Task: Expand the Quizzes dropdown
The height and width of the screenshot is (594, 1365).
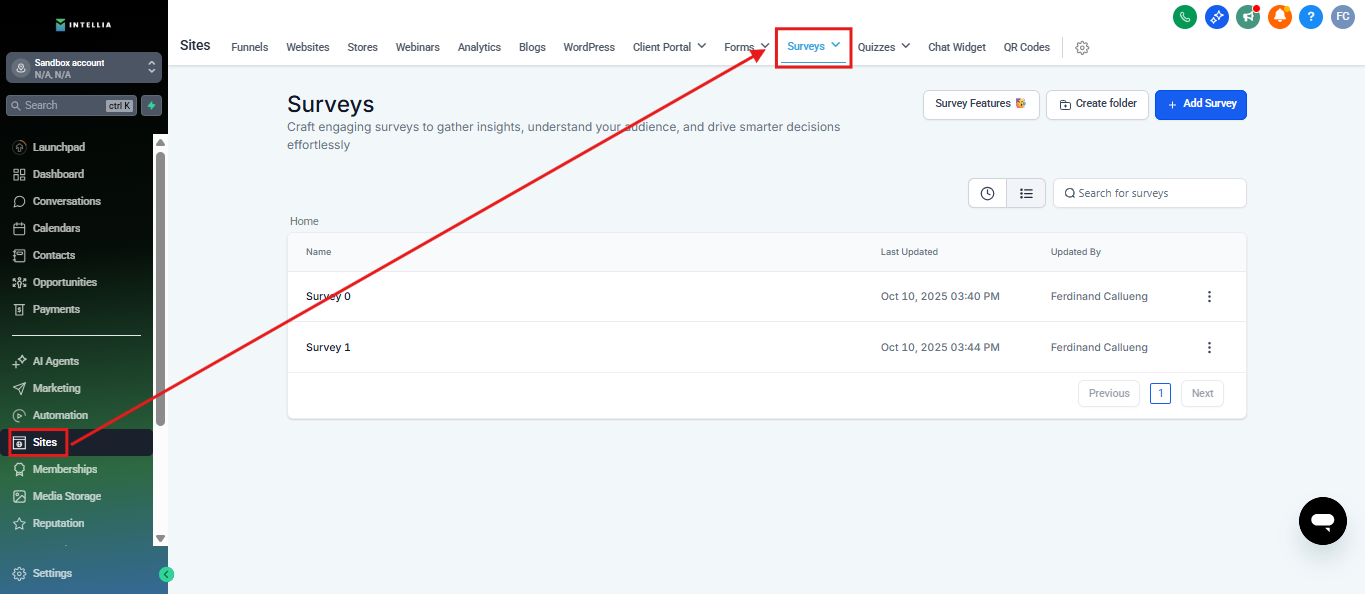Action: tap(884, 47)
